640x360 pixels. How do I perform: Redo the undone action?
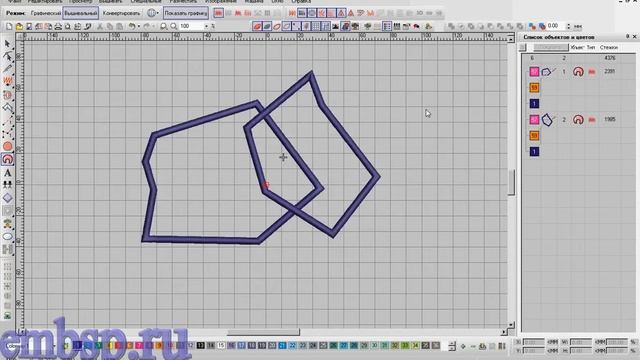point(147,27)
